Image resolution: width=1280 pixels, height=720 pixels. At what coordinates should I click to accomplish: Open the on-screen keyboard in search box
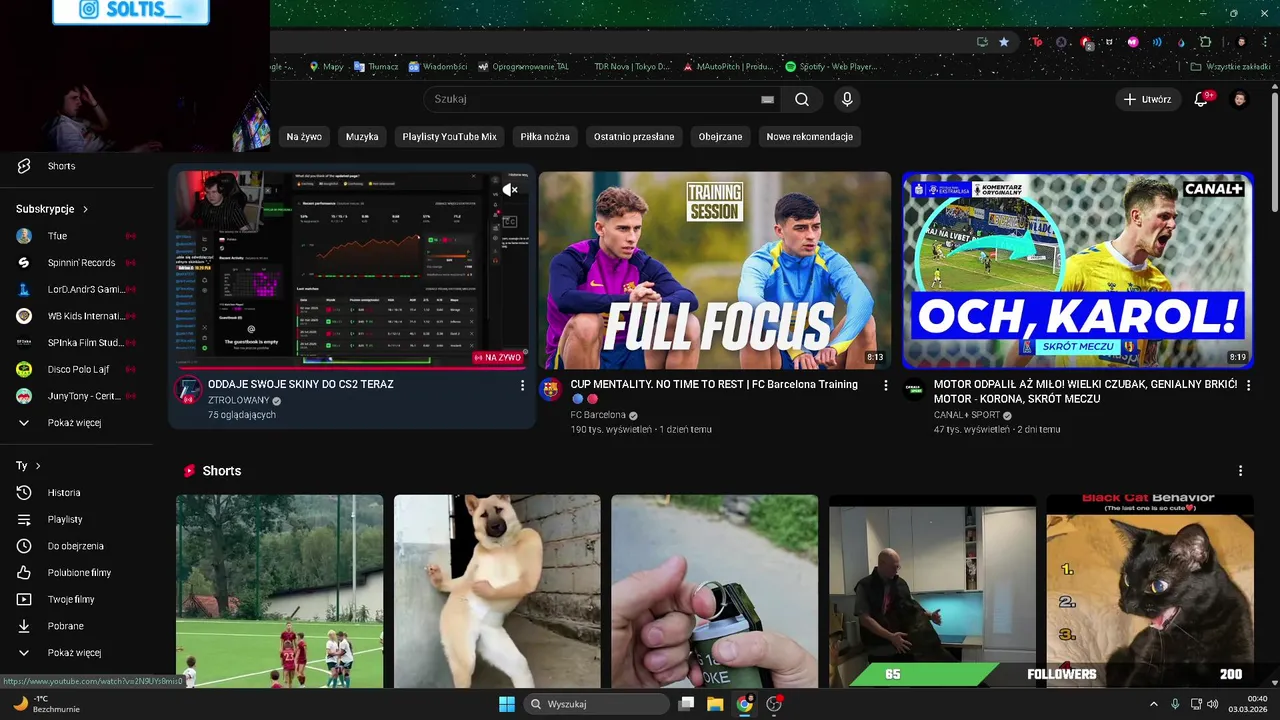[767, 99]
